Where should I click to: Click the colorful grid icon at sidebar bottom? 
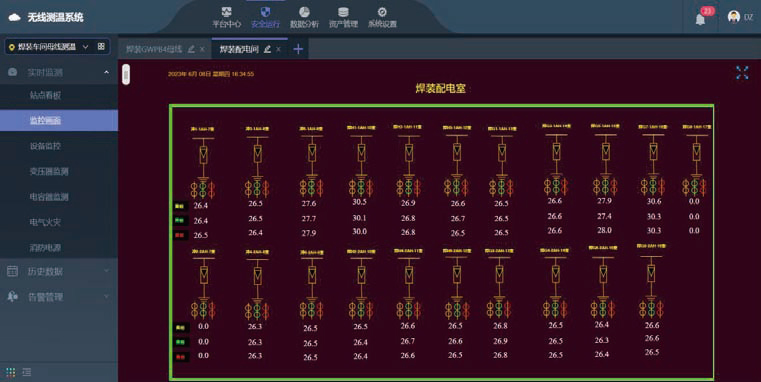(11, 372)
